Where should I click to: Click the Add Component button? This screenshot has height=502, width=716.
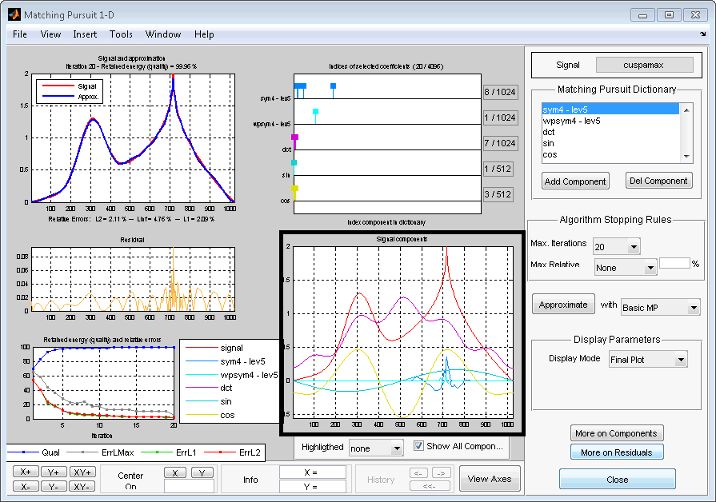tap(575, 181)
